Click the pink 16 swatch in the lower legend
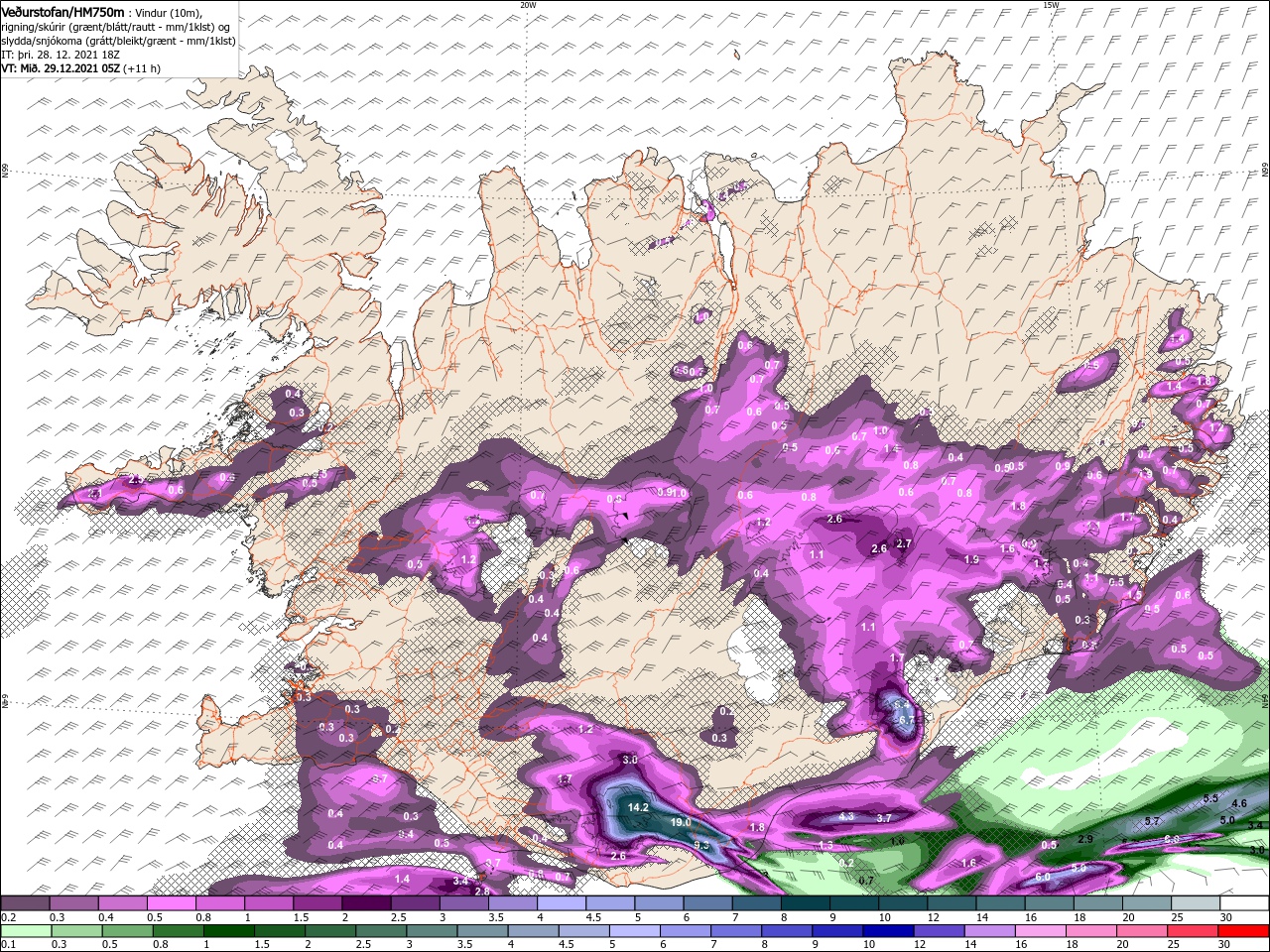The height and width of the screenshot is (952, 1270). tap(1041, 931)
